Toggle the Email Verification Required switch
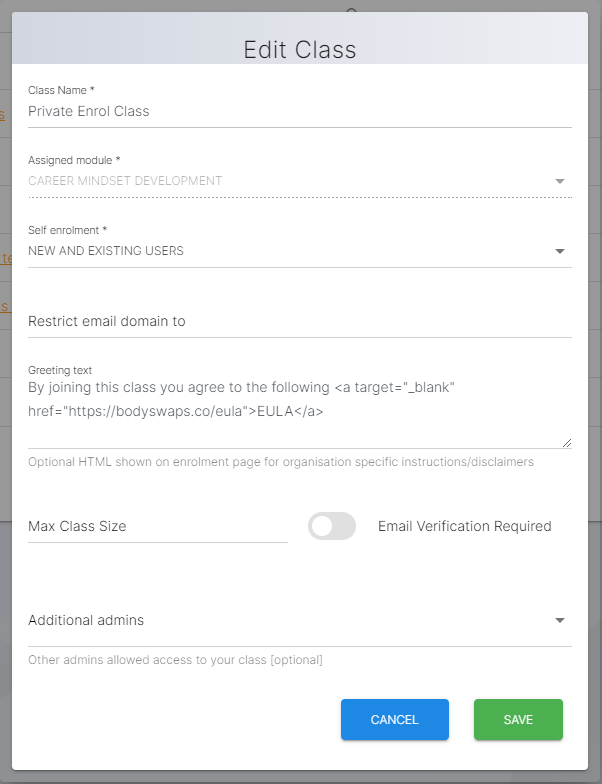The height and width of the screenshot is (784, 602). click(x=331, y=526)
